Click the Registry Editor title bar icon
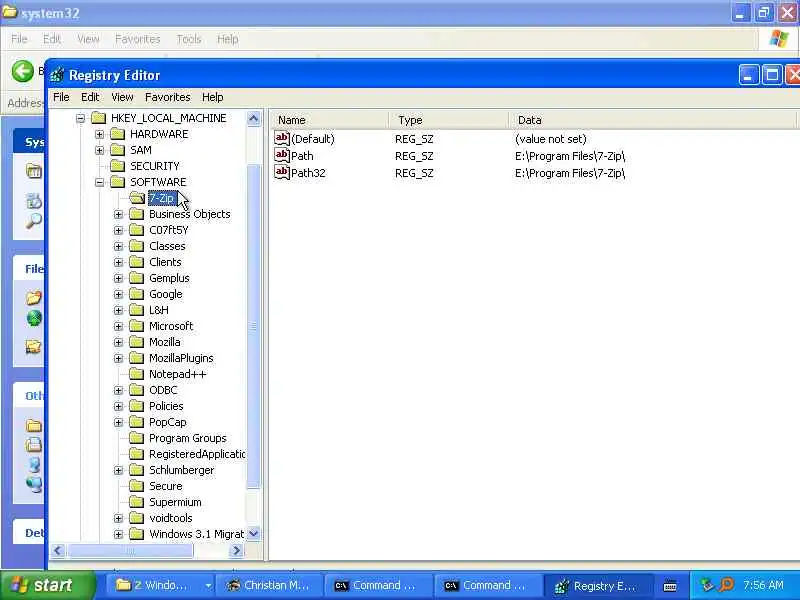Image resolution: width=800 pixels, height=600 pixels. click(57, 75)
